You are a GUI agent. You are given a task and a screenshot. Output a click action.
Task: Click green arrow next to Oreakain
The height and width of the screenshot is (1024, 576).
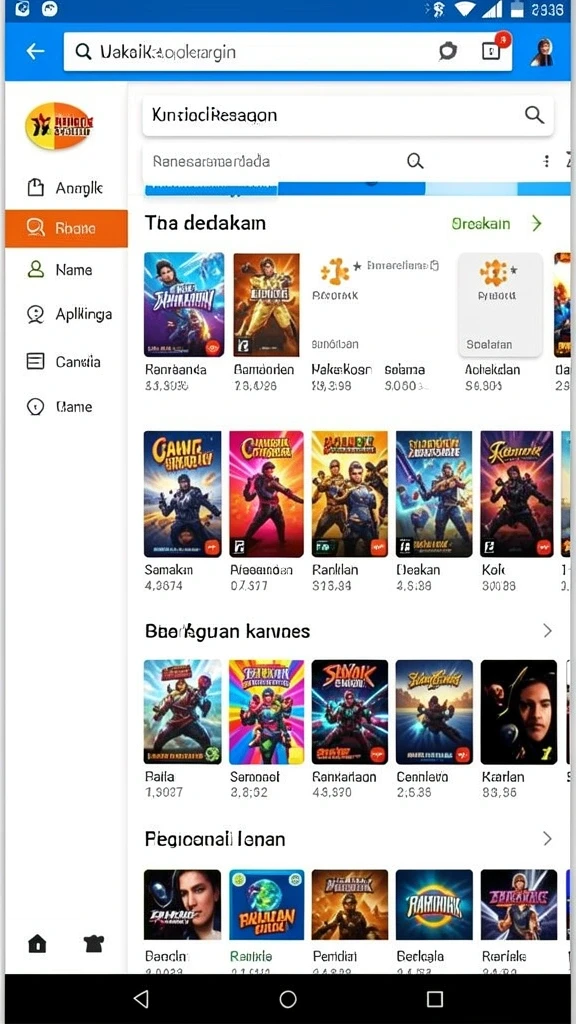(x=537, y=223)
